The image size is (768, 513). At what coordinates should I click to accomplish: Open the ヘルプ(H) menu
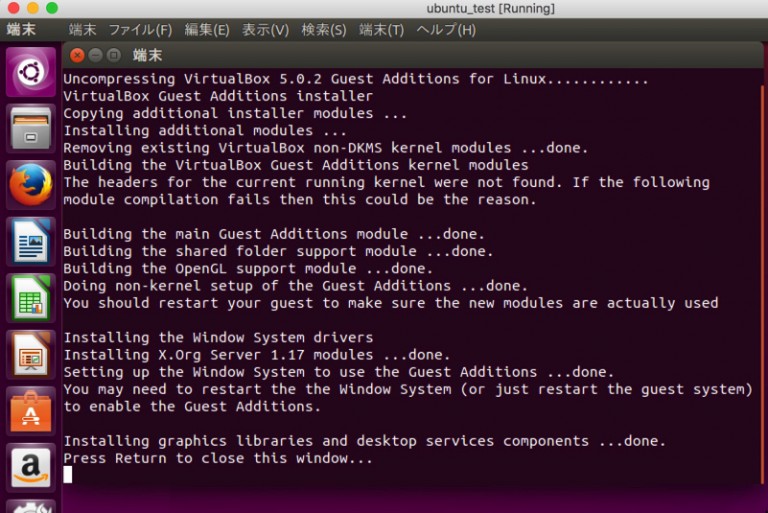pyautogui.click(x=446, y=30)
